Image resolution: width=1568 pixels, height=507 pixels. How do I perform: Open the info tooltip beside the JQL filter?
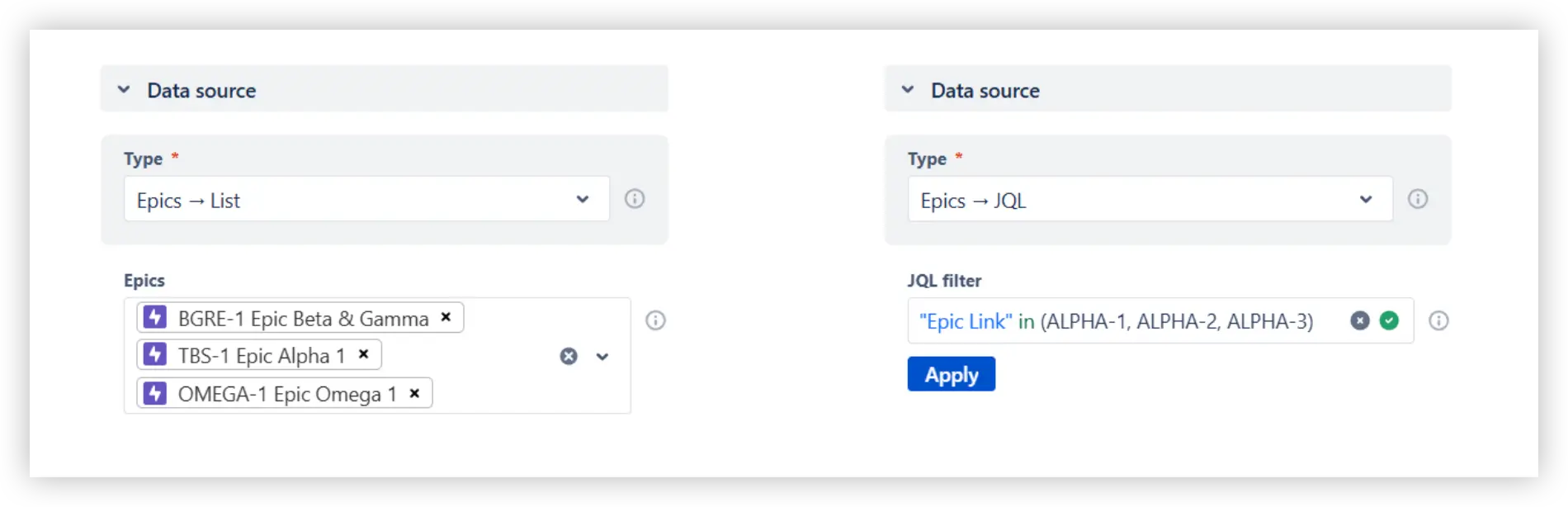coord(1438,321)
